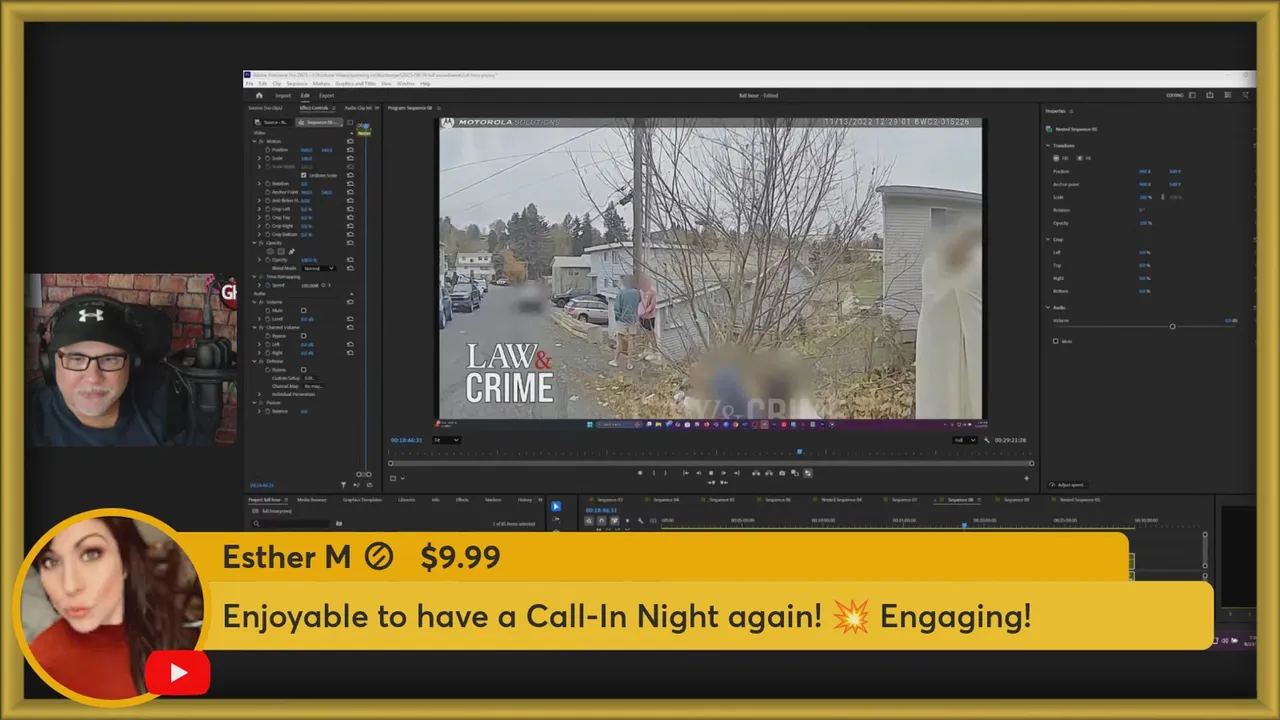Open the Full playback resolution dropdown
Screen dimensions: 1280x720
click(x=965, y=440)
